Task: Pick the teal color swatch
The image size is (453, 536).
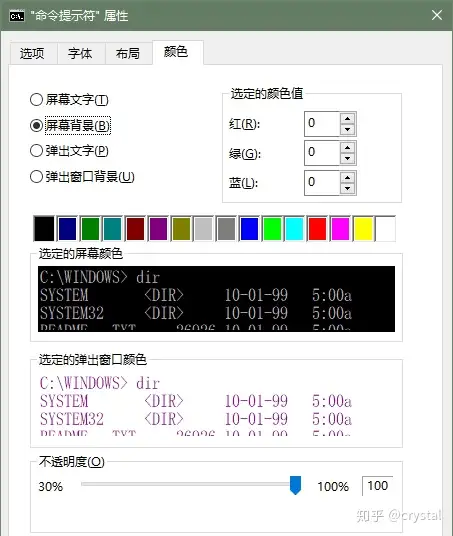Action: [112, 228]
